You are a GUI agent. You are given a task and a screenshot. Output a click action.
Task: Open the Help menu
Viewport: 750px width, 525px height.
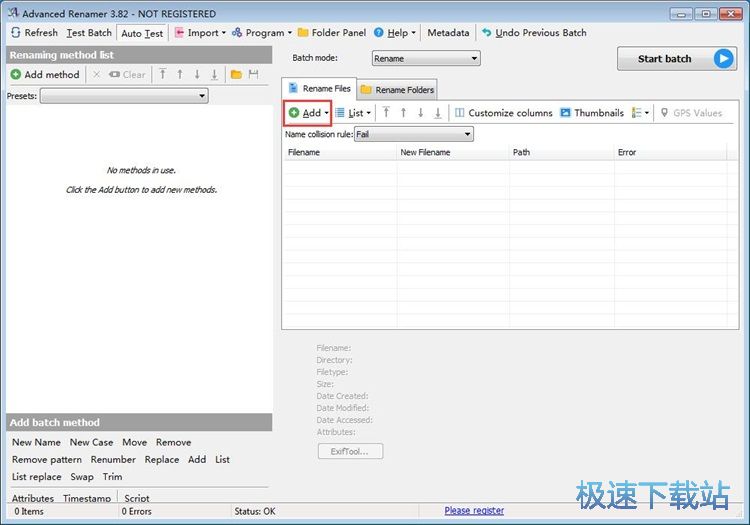[395, 33]
